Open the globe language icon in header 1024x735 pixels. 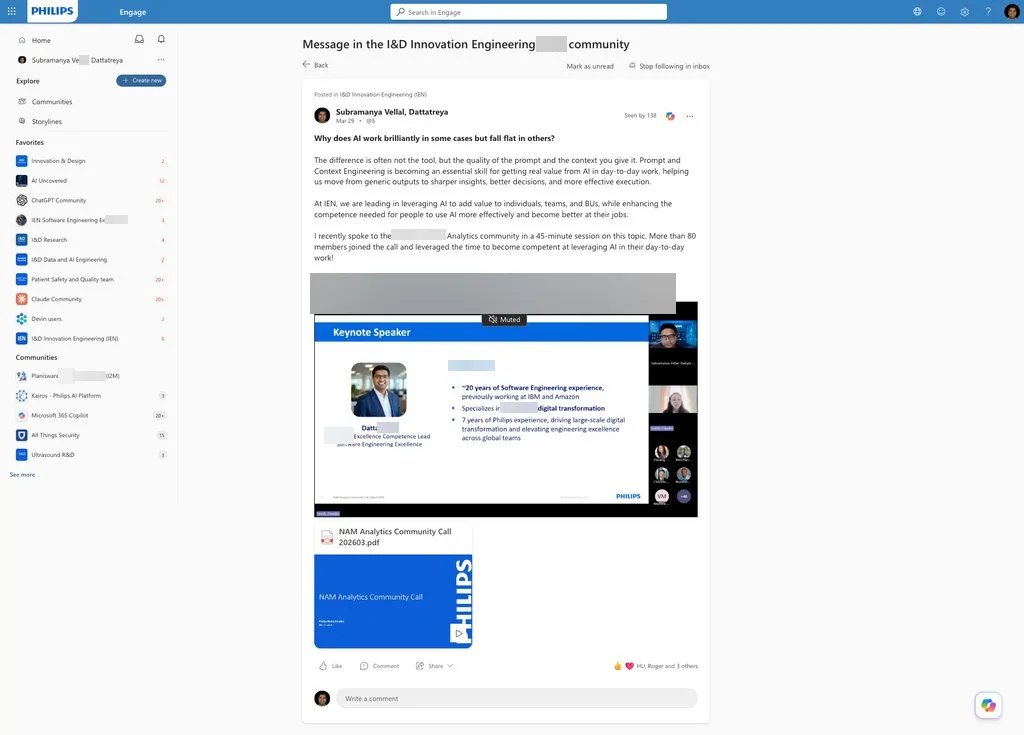point(918,11)
